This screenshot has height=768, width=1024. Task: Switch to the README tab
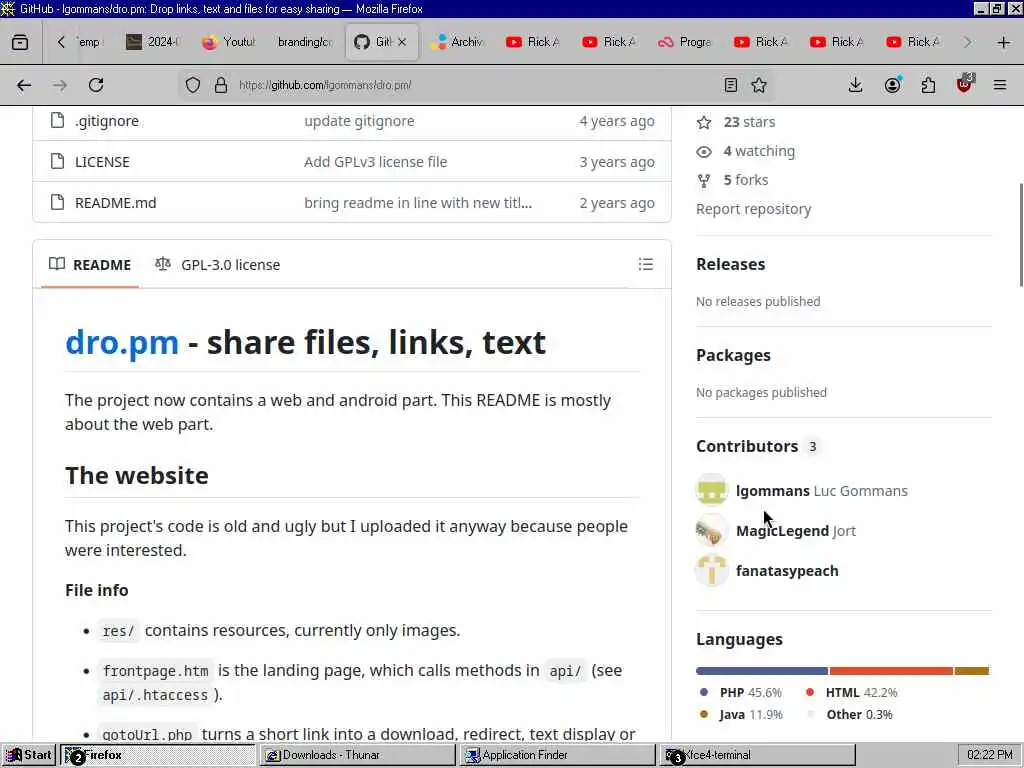click(x=90, y=264)
